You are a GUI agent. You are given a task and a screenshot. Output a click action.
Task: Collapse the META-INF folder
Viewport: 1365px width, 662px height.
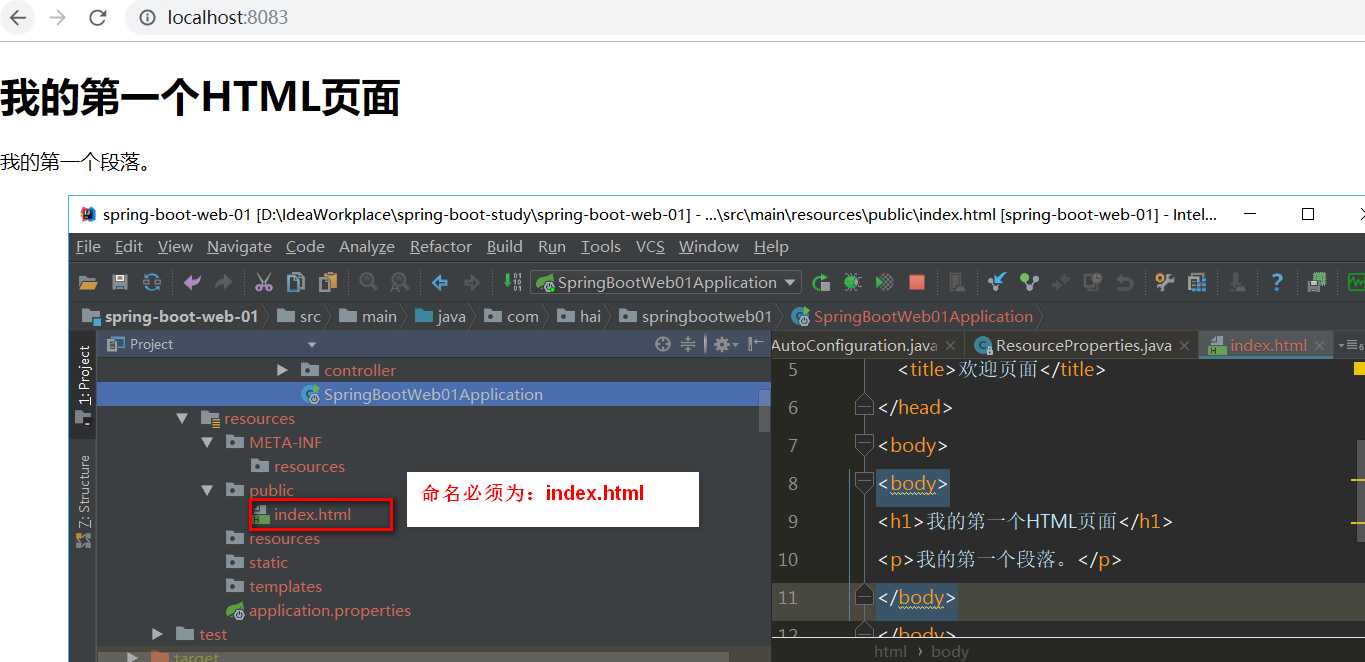[x=207, y=443]
